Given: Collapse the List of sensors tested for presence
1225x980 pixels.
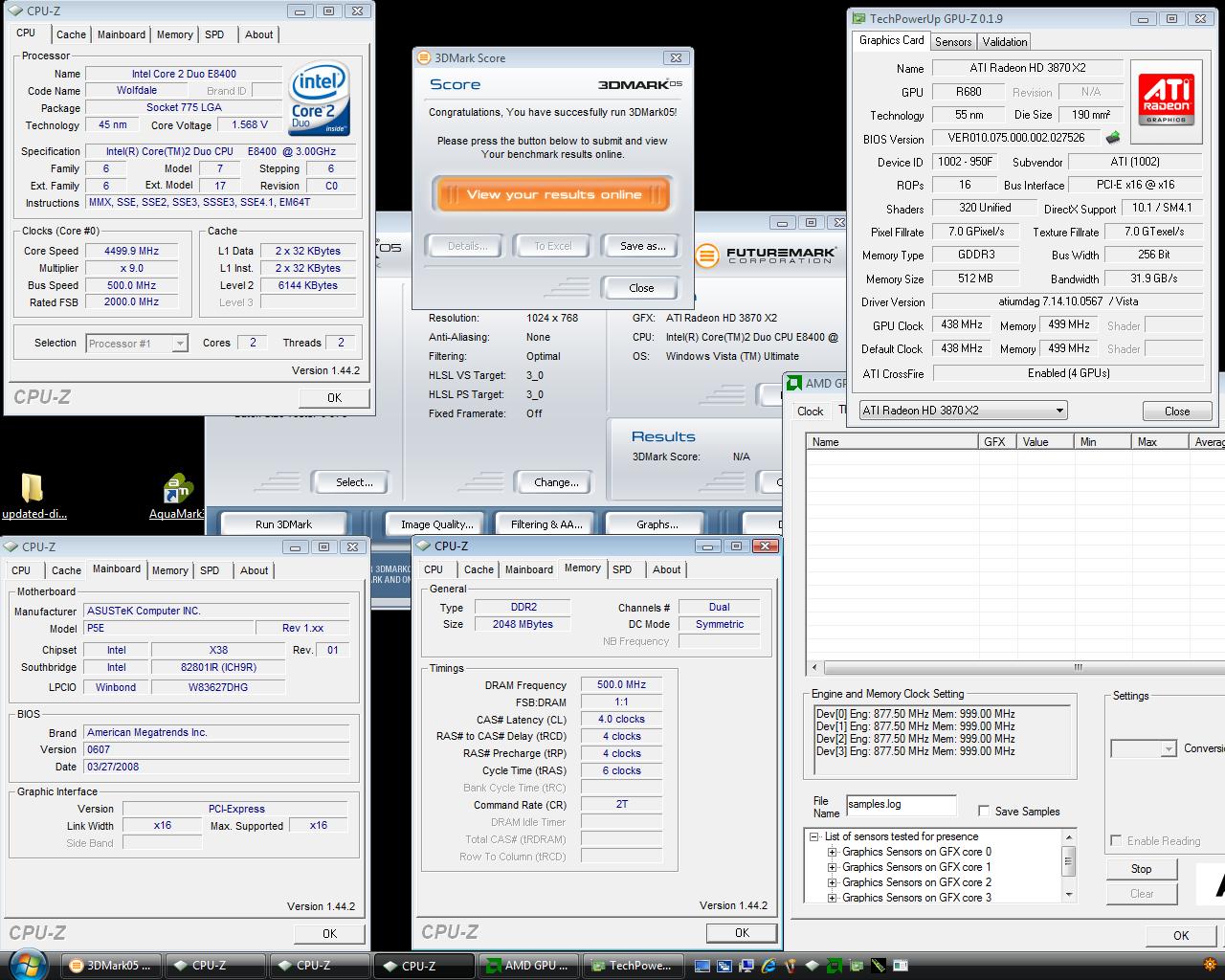Looking at the screenshot, I should [x=815, y=836].
